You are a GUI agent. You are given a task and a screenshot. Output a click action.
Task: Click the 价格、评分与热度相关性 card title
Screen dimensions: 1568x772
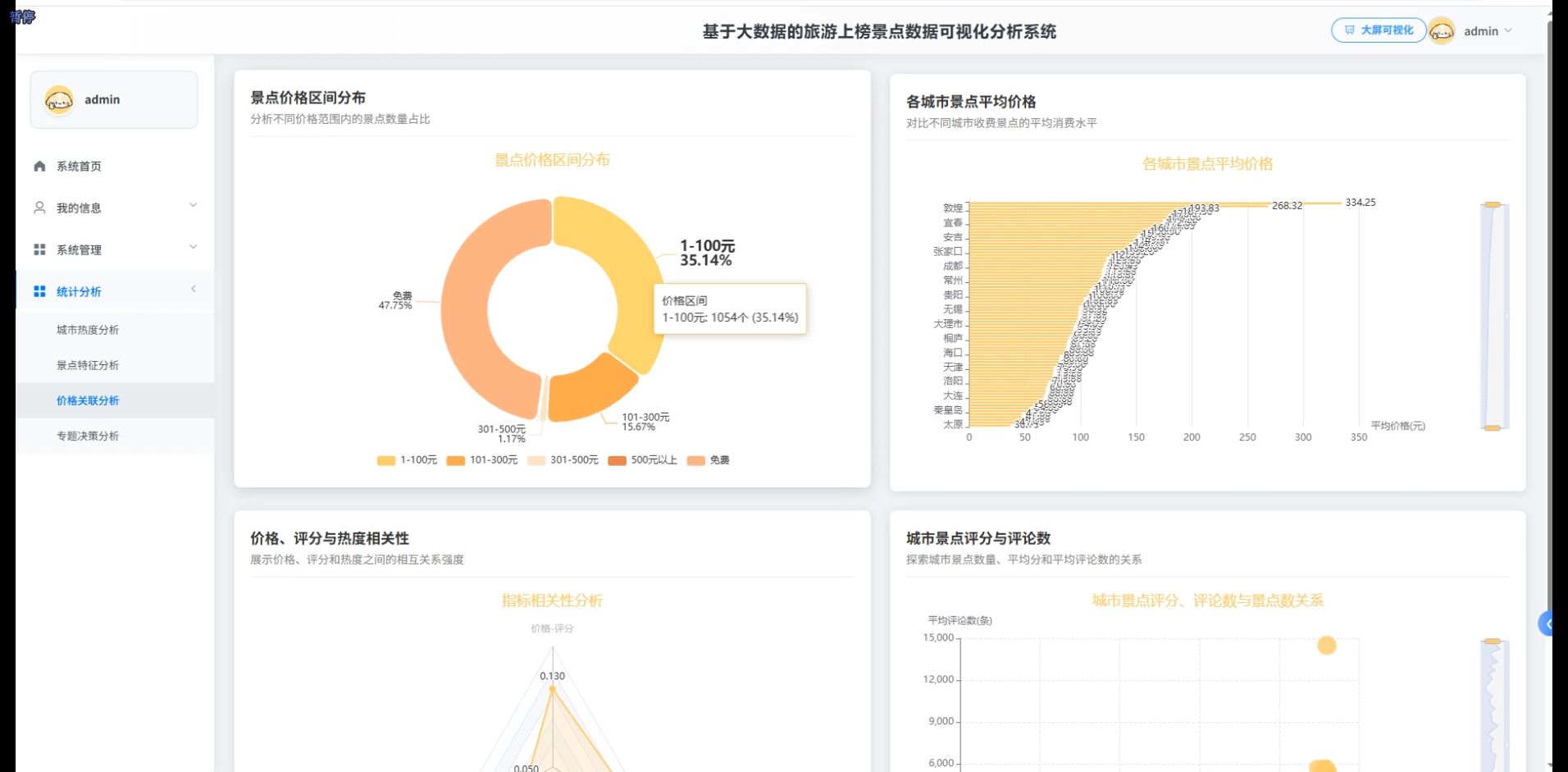(330, 538)
